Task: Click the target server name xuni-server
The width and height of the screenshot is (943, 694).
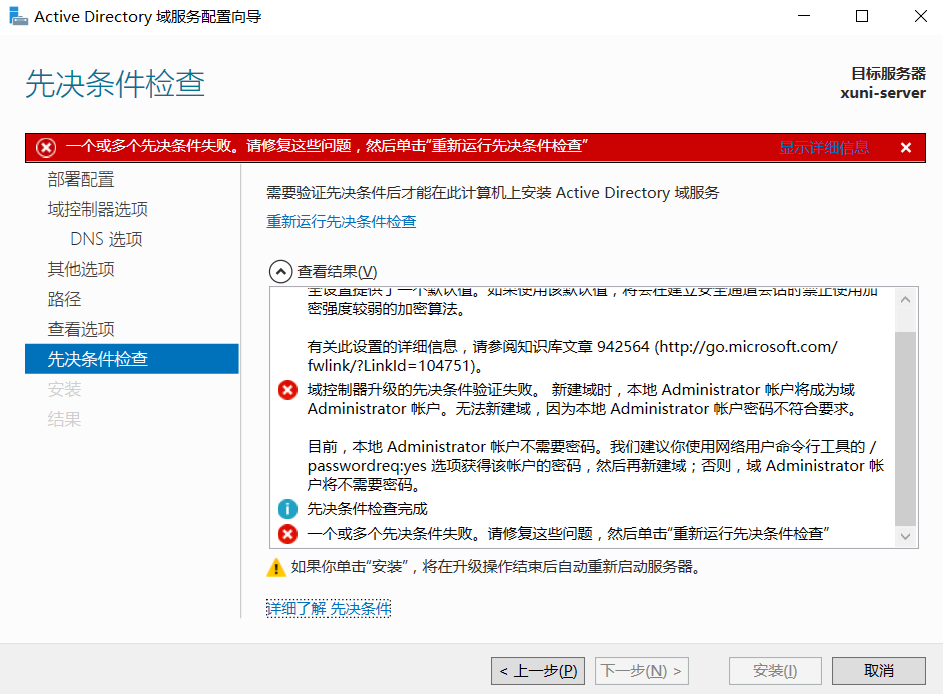Action: coord(883,93)
